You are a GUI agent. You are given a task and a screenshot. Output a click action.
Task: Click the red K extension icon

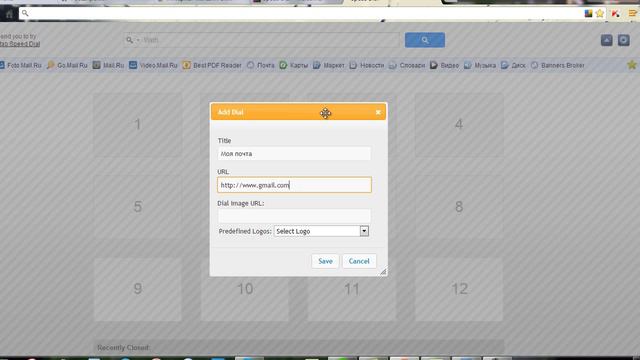615,14
